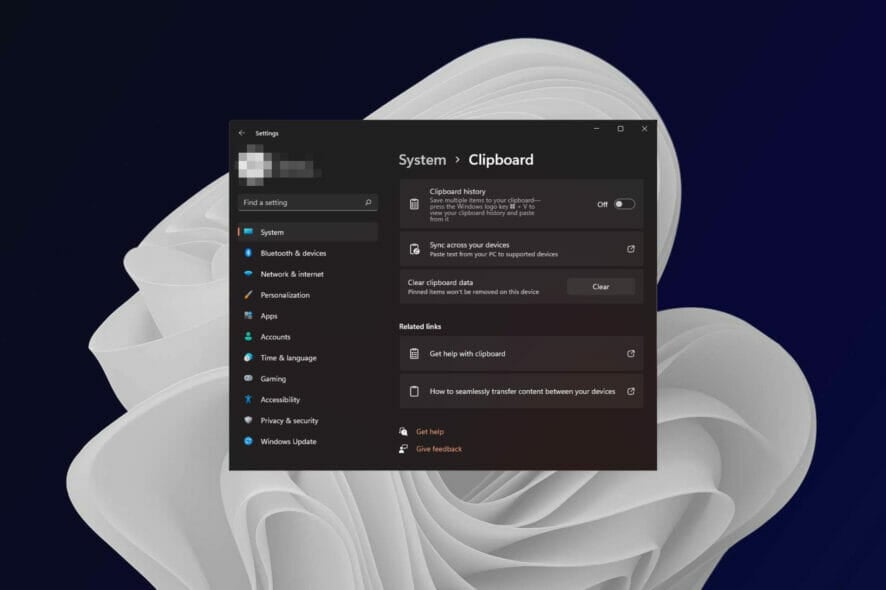Viewport: 886px width, 590px height.
Task: Open external link for Sync across devices
Action: (x=631, y=249)
